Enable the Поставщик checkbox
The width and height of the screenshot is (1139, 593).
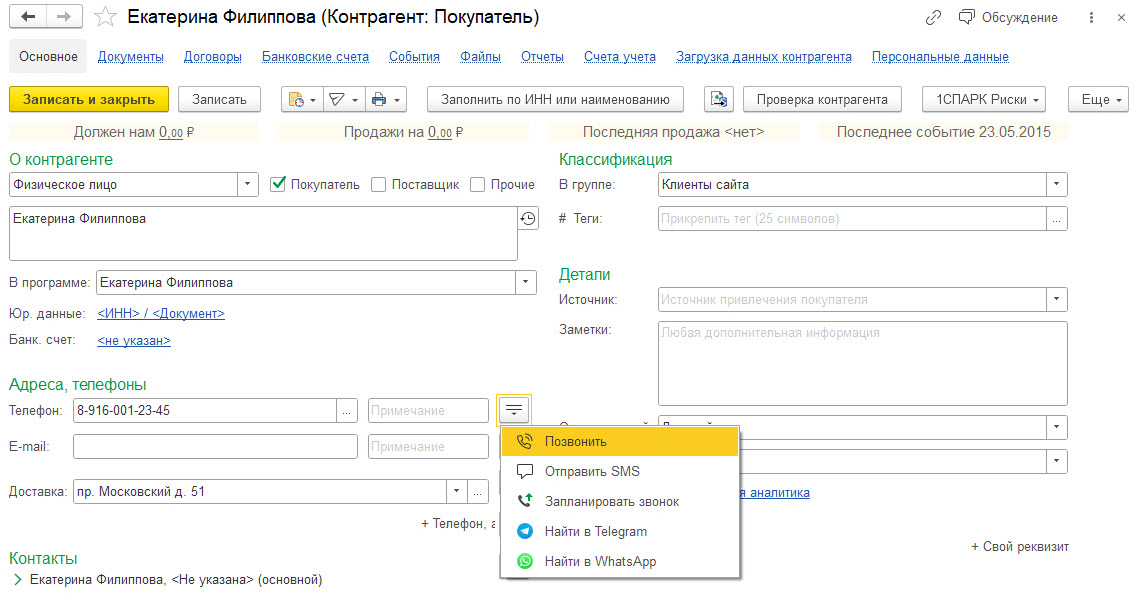378,185
